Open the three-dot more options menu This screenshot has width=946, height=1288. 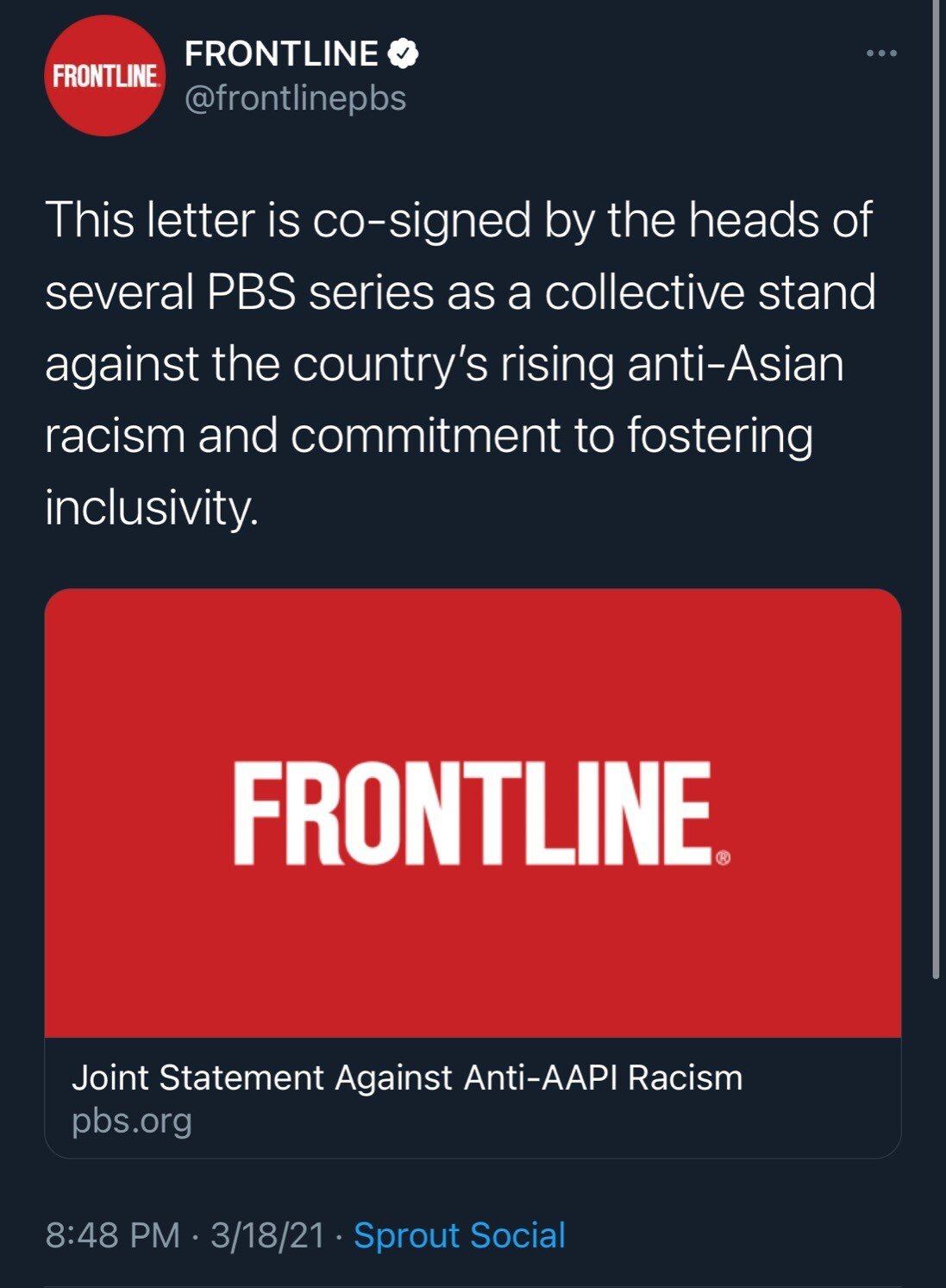coord(881,53)
